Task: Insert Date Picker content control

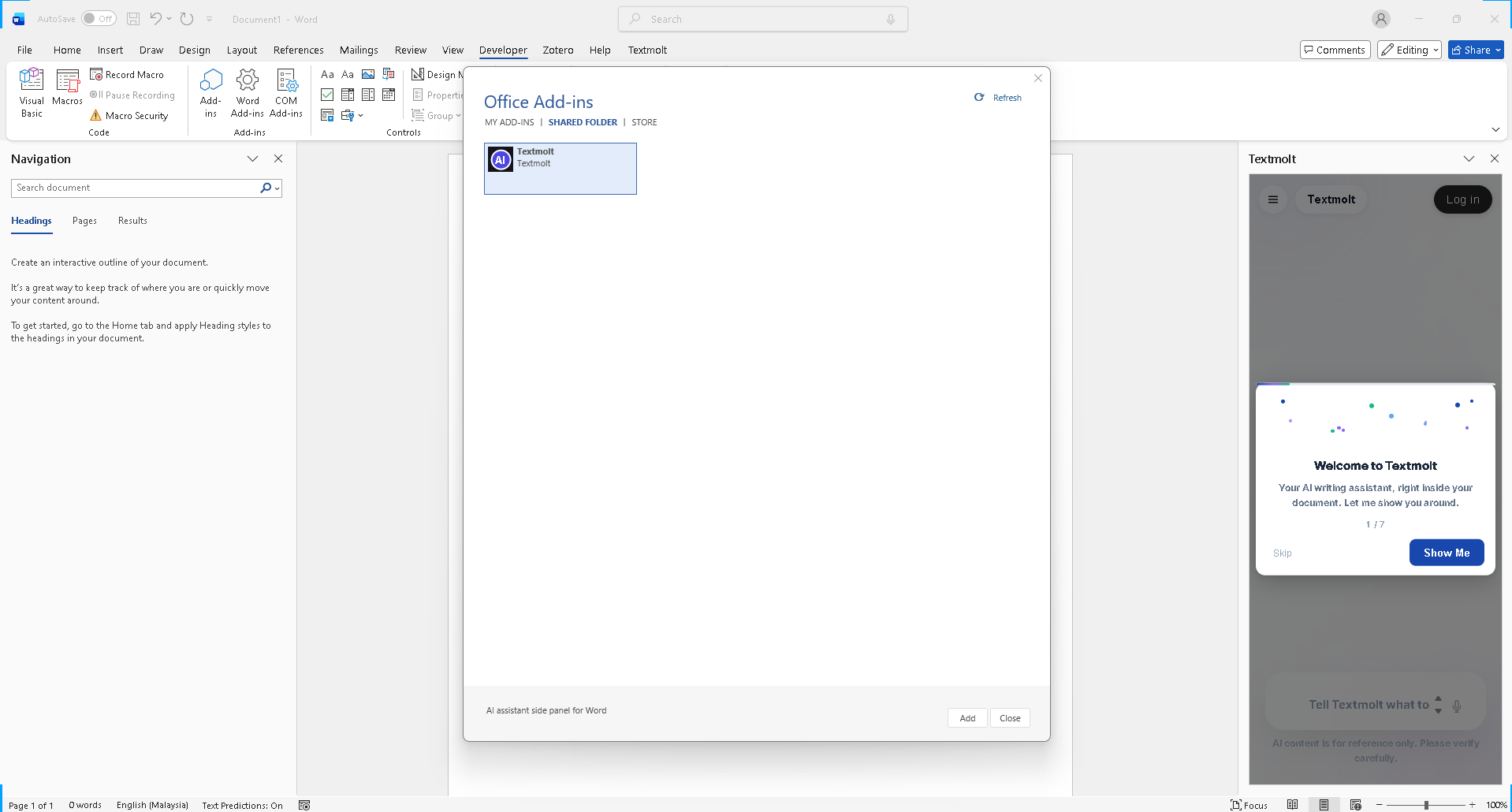Action: (389, 95)
